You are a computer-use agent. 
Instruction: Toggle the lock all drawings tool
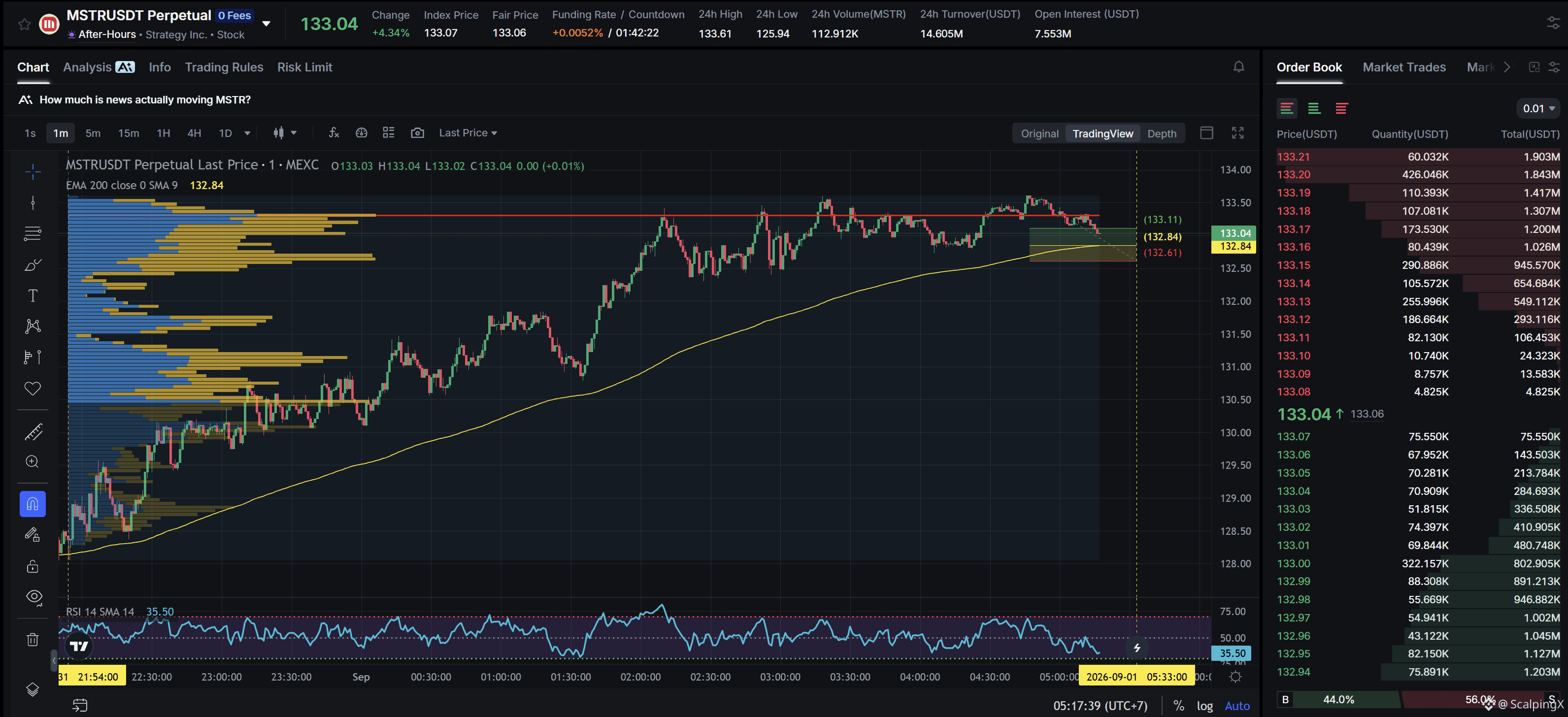(33, 567)
